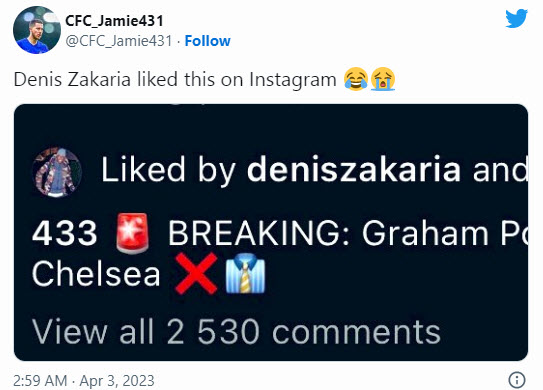
Task: View all 2 530 comments
Action: click(236, 332)
